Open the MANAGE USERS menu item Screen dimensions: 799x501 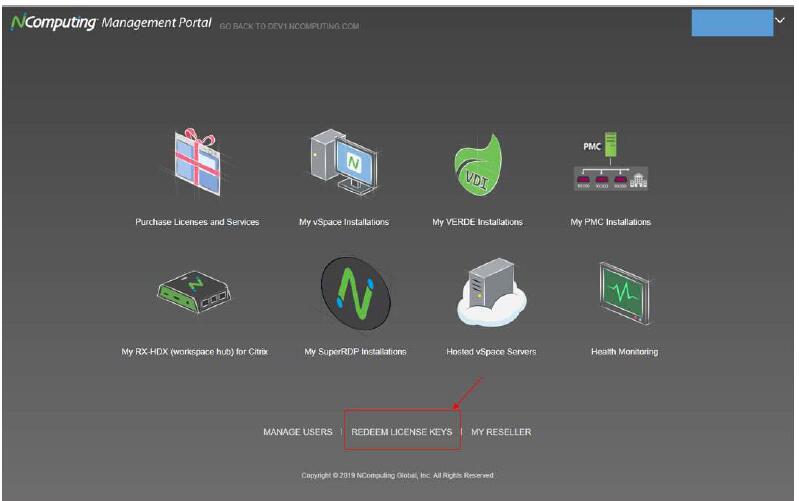[x=297, y=432]
